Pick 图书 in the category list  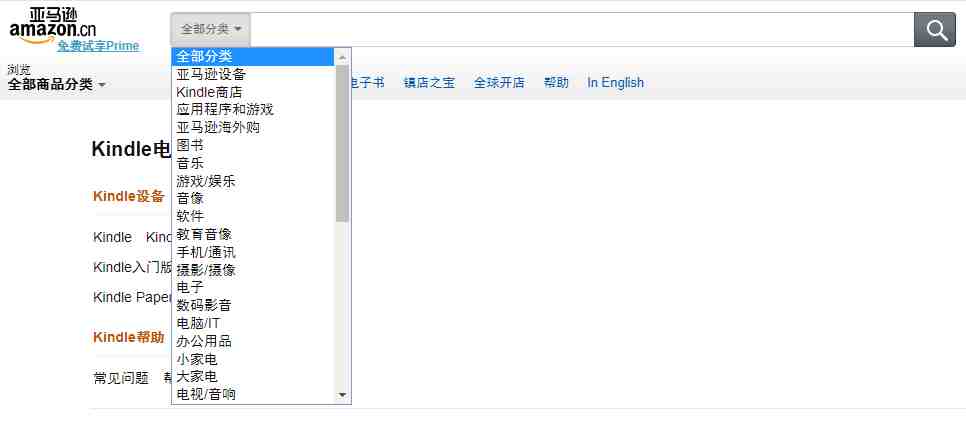coord(254,145)
